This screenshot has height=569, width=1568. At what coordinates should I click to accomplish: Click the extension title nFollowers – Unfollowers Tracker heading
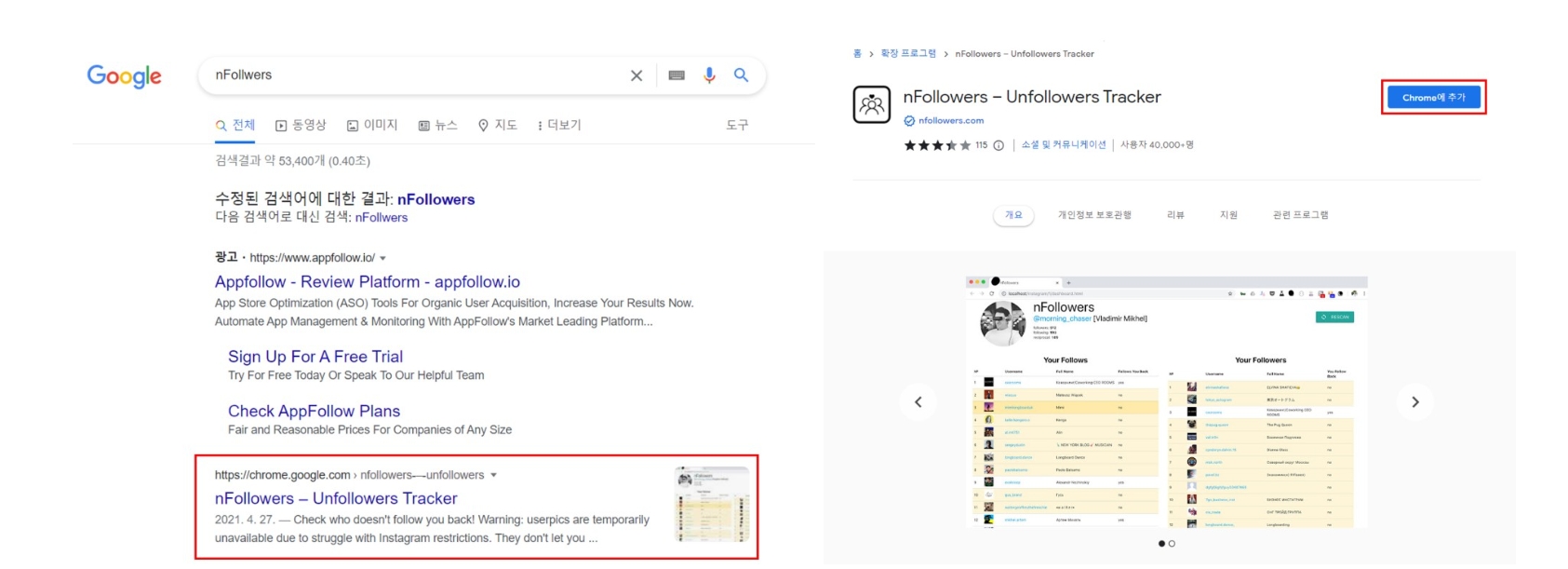[x=1032, y=97]
